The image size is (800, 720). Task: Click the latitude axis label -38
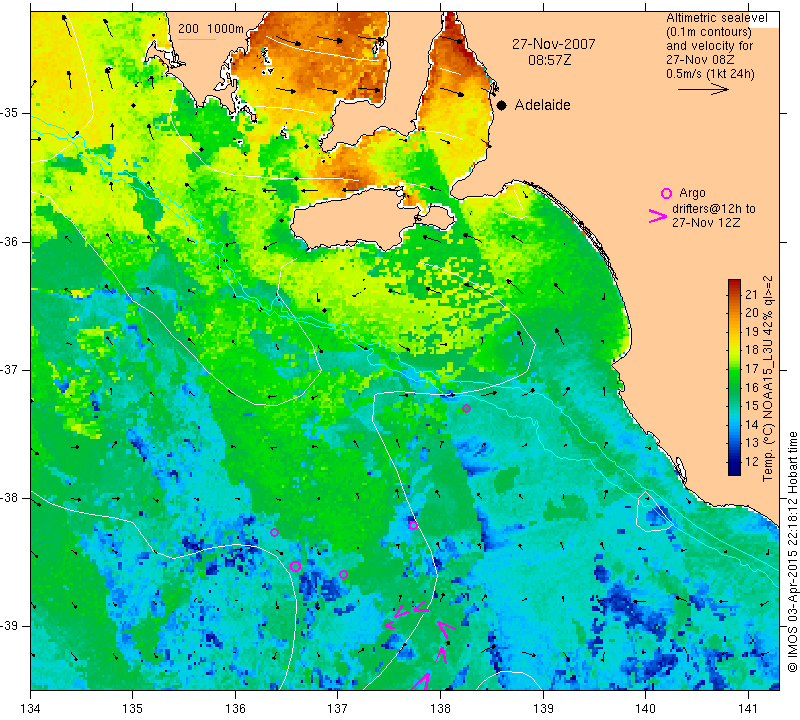click(10, 498)
